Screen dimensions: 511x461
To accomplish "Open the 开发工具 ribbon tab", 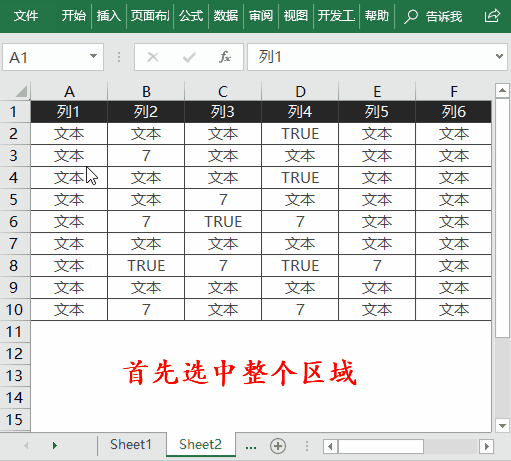I will pyautogui.click(x=336, y=16).
